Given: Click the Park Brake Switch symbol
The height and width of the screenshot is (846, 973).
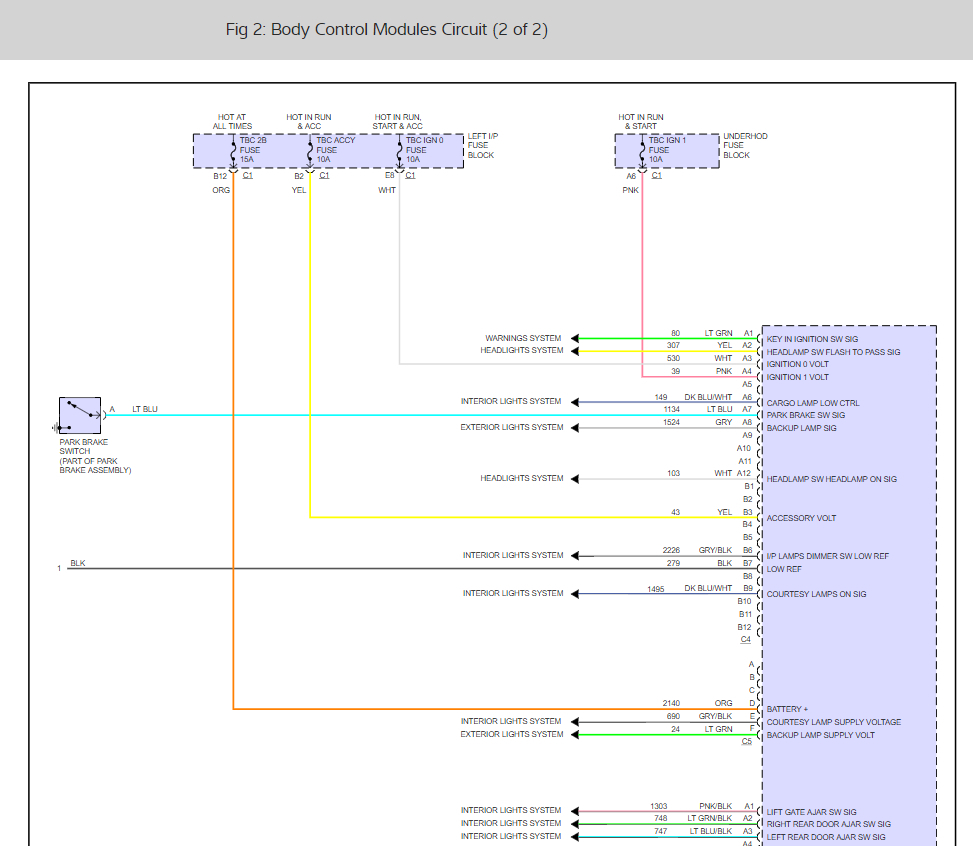Looking at the screenshot, I should pos(80,415).
